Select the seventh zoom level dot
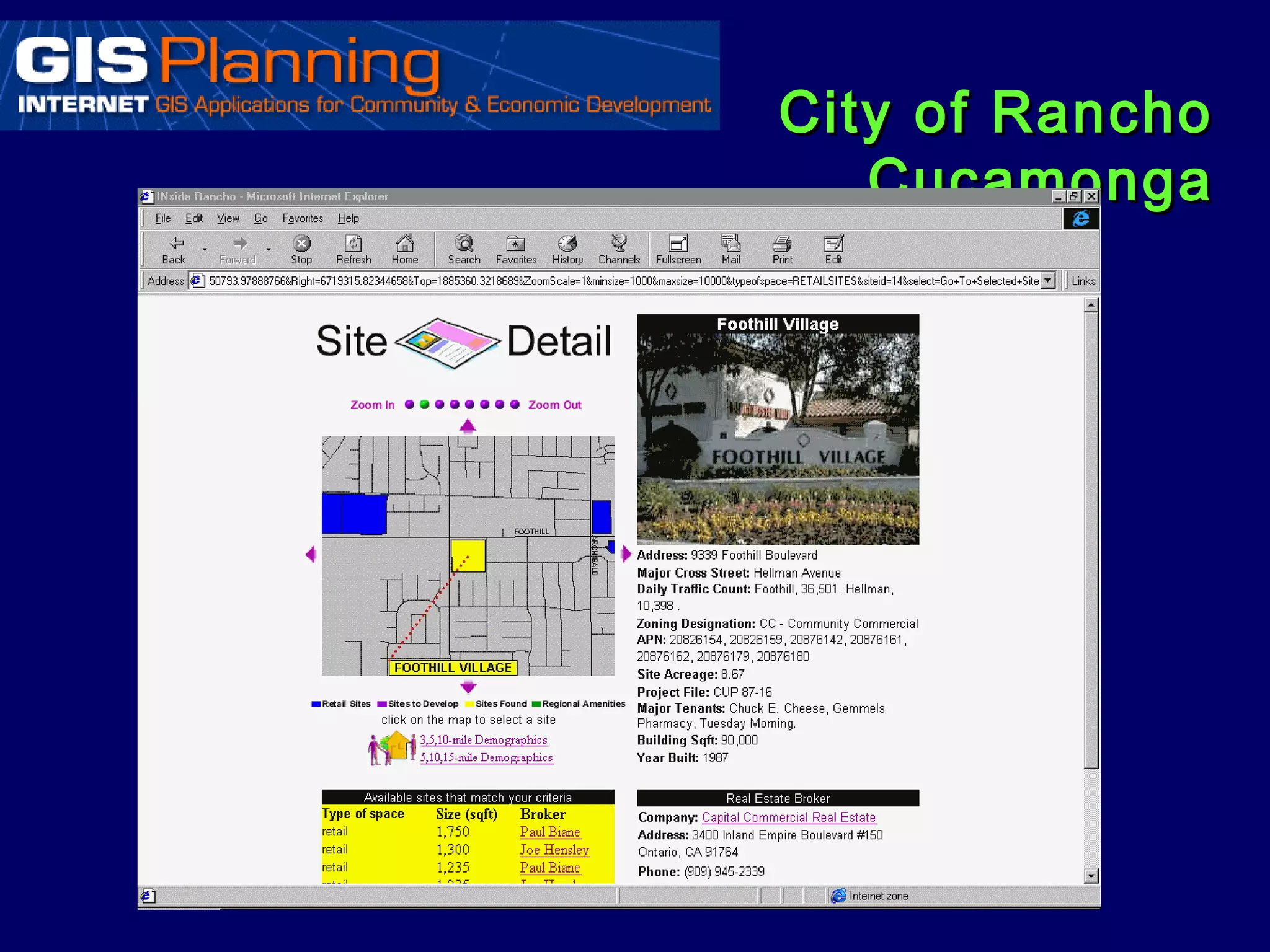1270x952 pixels. click(x=500, y=405)
